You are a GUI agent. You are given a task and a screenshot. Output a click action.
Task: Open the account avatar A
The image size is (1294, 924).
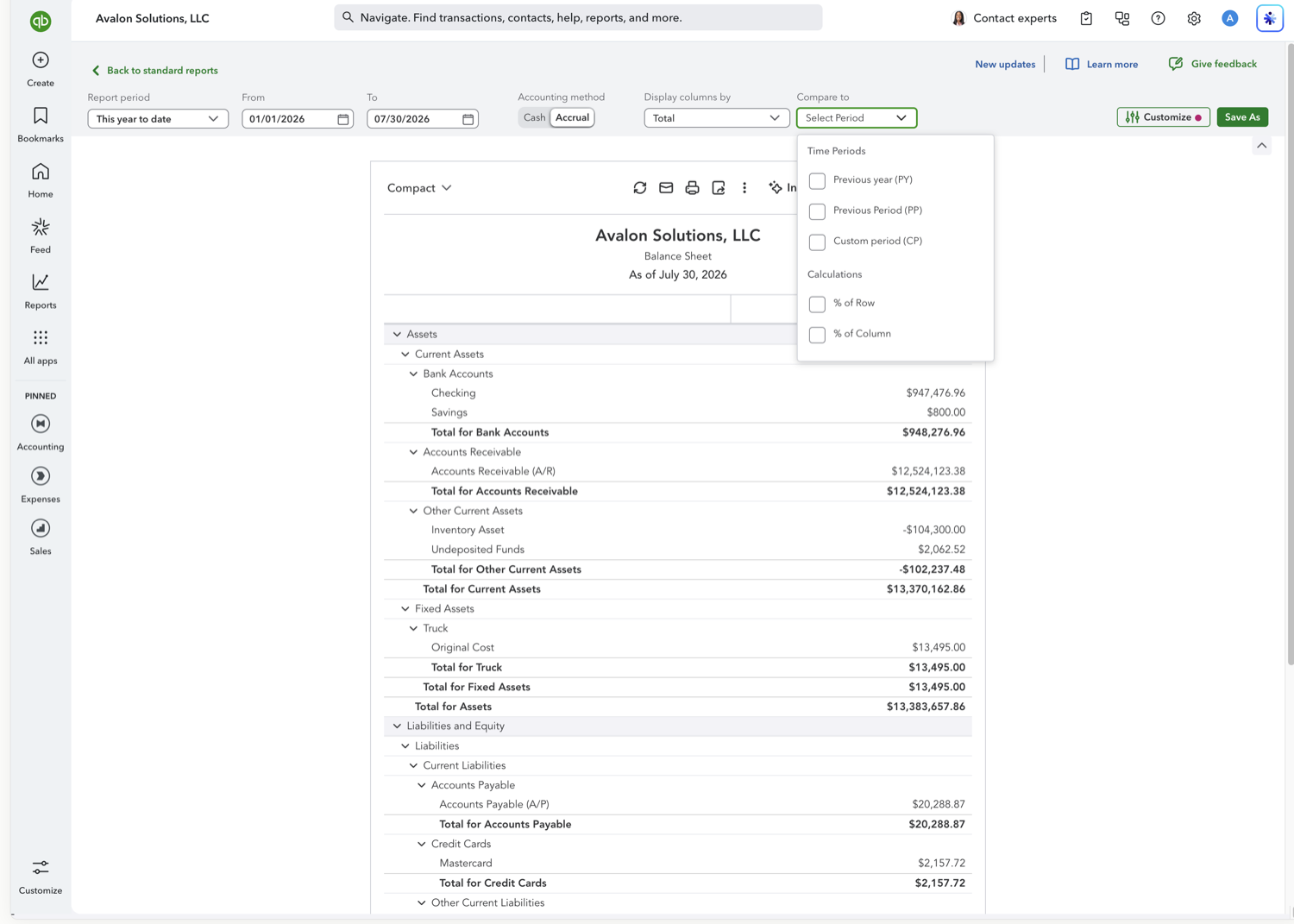1230,18
